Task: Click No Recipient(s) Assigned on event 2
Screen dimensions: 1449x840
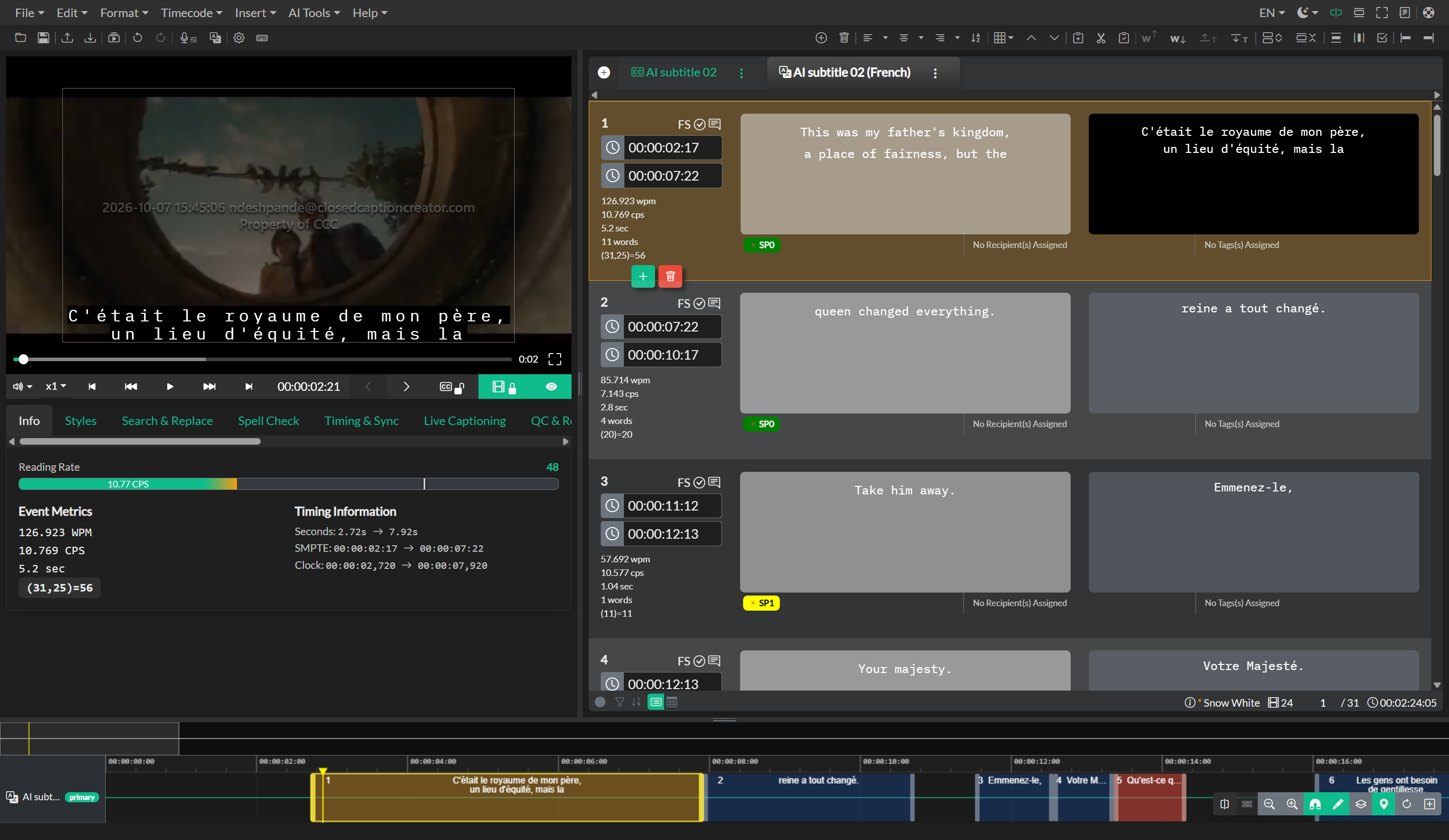Action: pos(1019,424)
